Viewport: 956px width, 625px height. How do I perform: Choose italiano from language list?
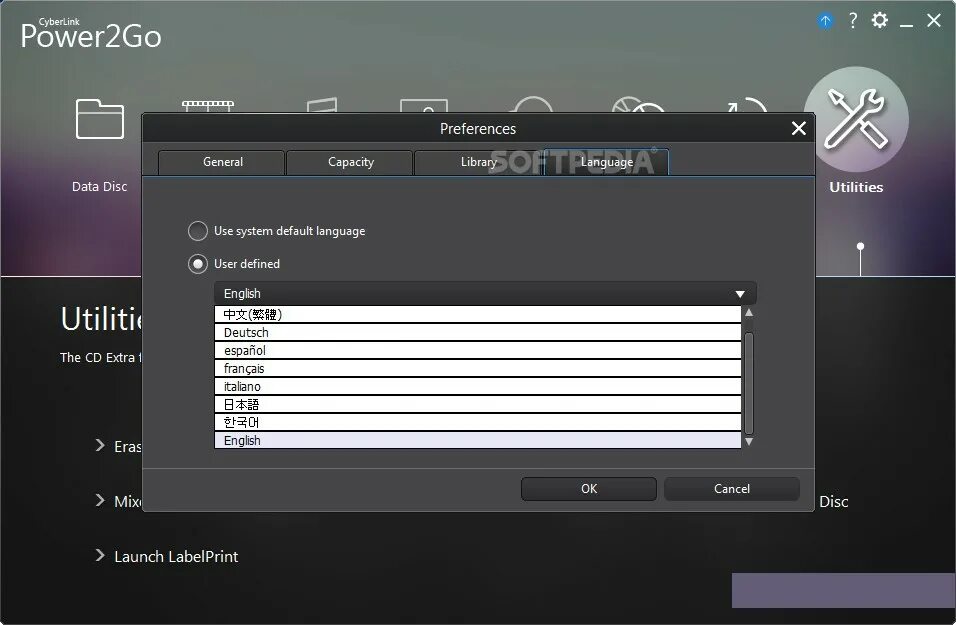coord(477,387)
